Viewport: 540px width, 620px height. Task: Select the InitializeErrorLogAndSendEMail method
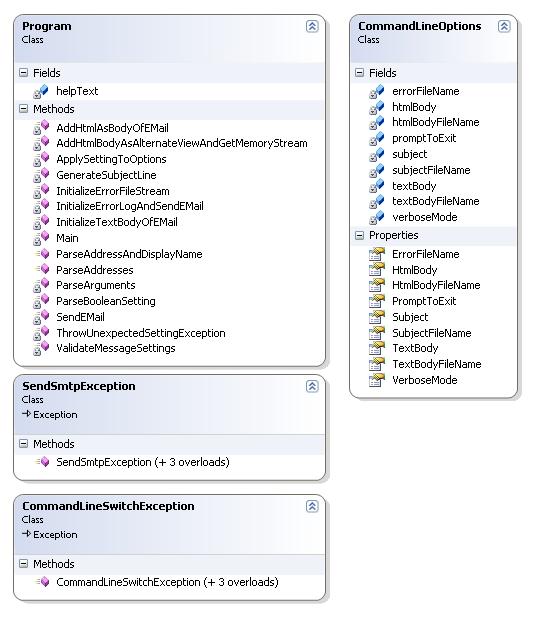click(x=130, y=206)
